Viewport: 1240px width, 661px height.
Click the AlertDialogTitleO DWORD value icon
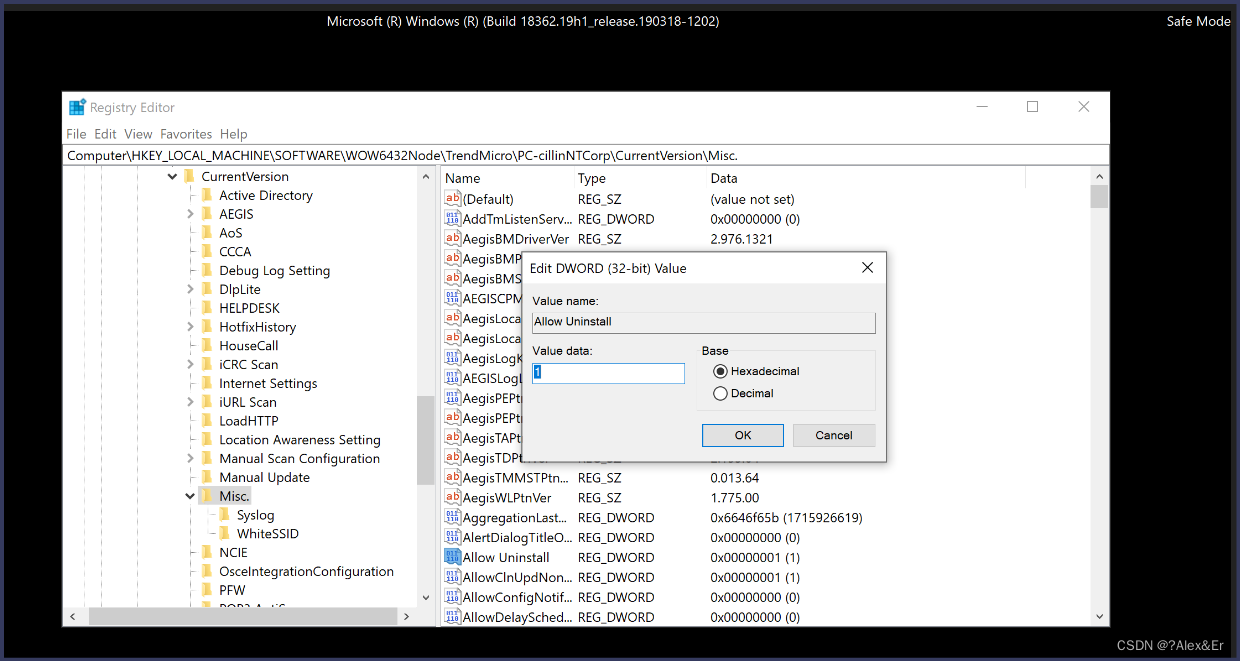452,538
